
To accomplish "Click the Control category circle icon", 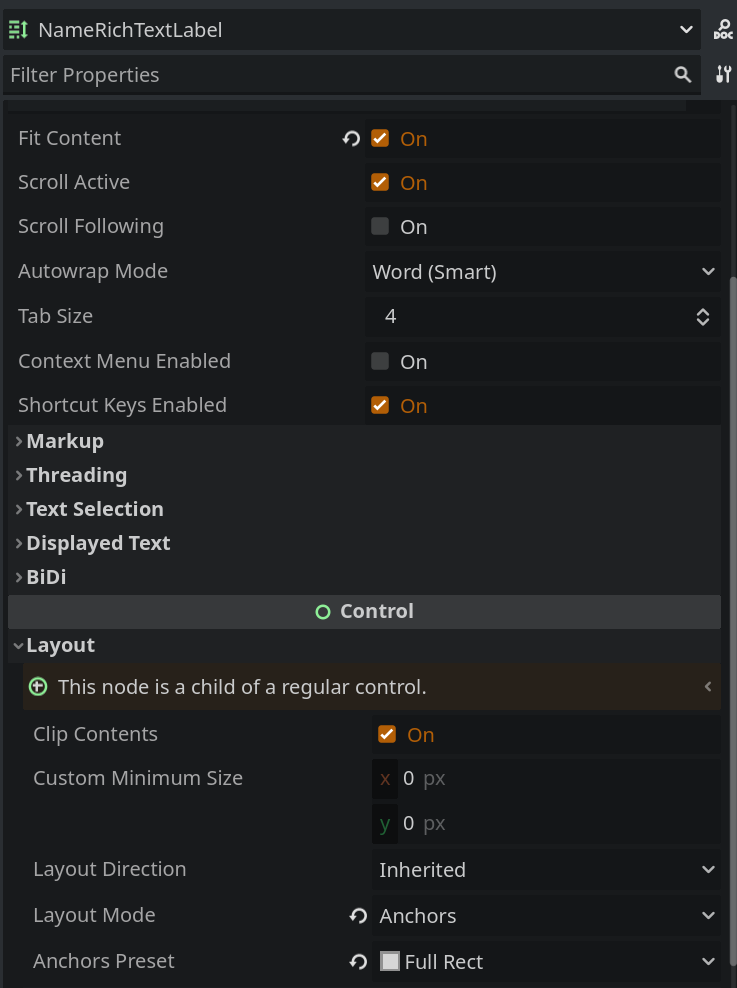I will point(322,610).
